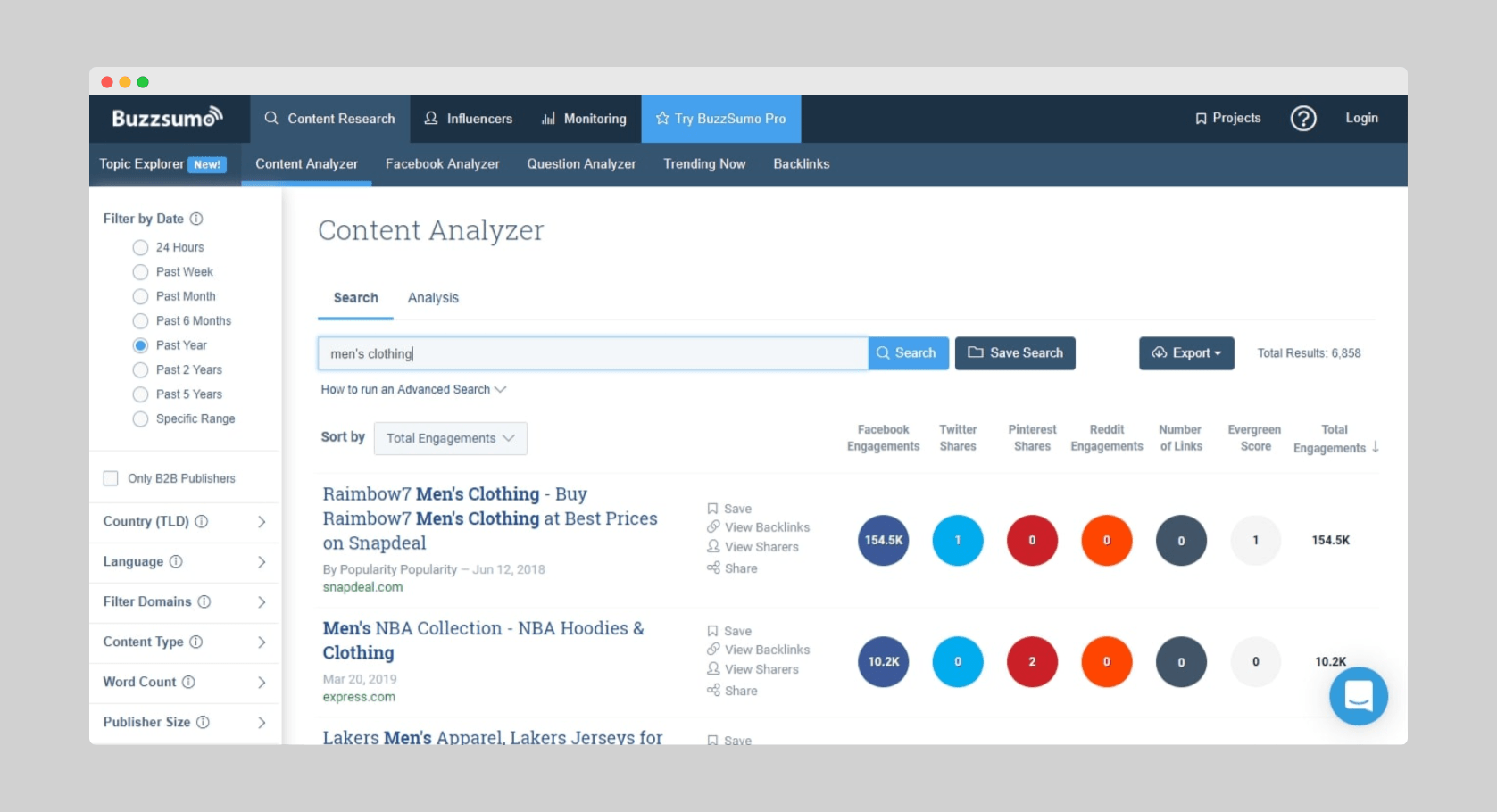Image resolution: width=1497 pixels, height=812 pixels.
Task: Select the Past 2 Years filter
Action: pos(140,369)
